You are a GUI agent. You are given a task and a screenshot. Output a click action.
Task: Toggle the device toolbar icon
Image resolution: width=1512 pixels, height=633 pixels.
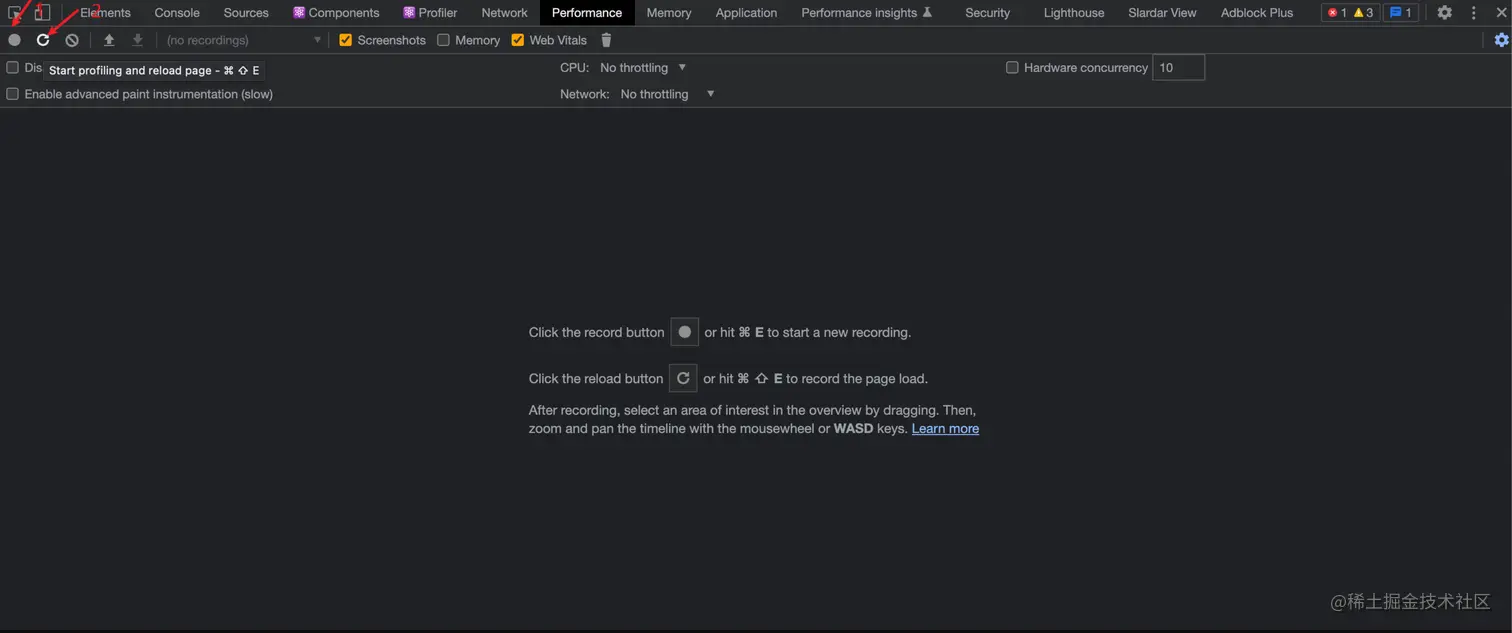(x=42, y=13)
